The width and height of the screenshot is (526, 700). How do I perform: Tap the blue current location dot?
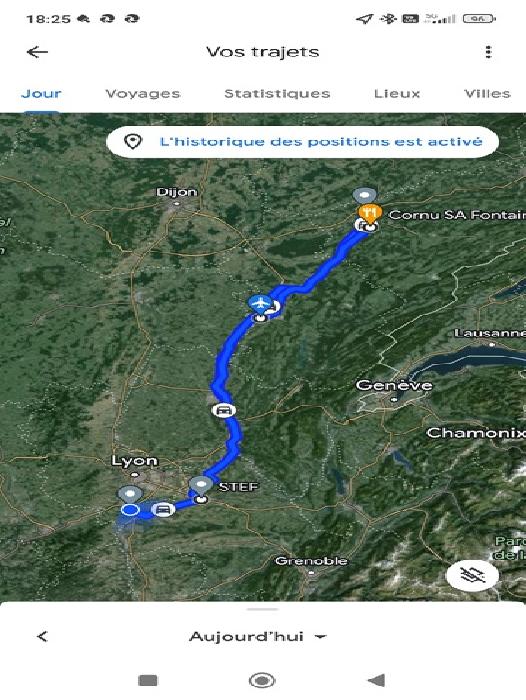130,510
